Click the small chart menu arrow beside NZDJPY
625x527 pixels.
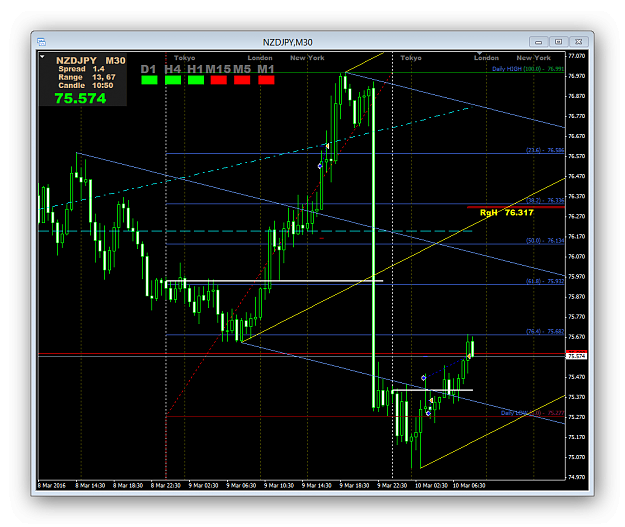point(42,57)
